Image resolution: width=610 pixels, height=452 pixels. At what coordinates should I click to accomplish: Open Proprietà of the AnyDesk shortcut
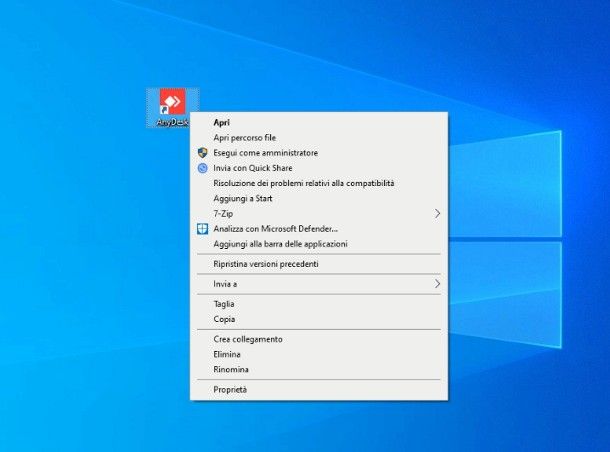pos(319,389)
